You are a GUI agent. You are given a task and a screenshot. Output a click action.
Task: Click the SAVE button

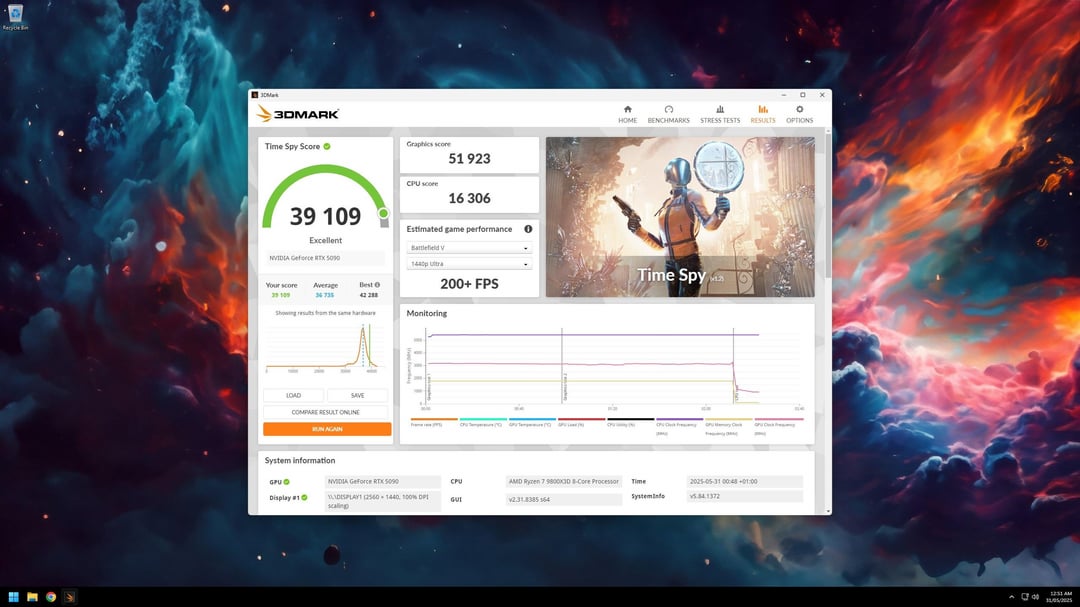357,395
